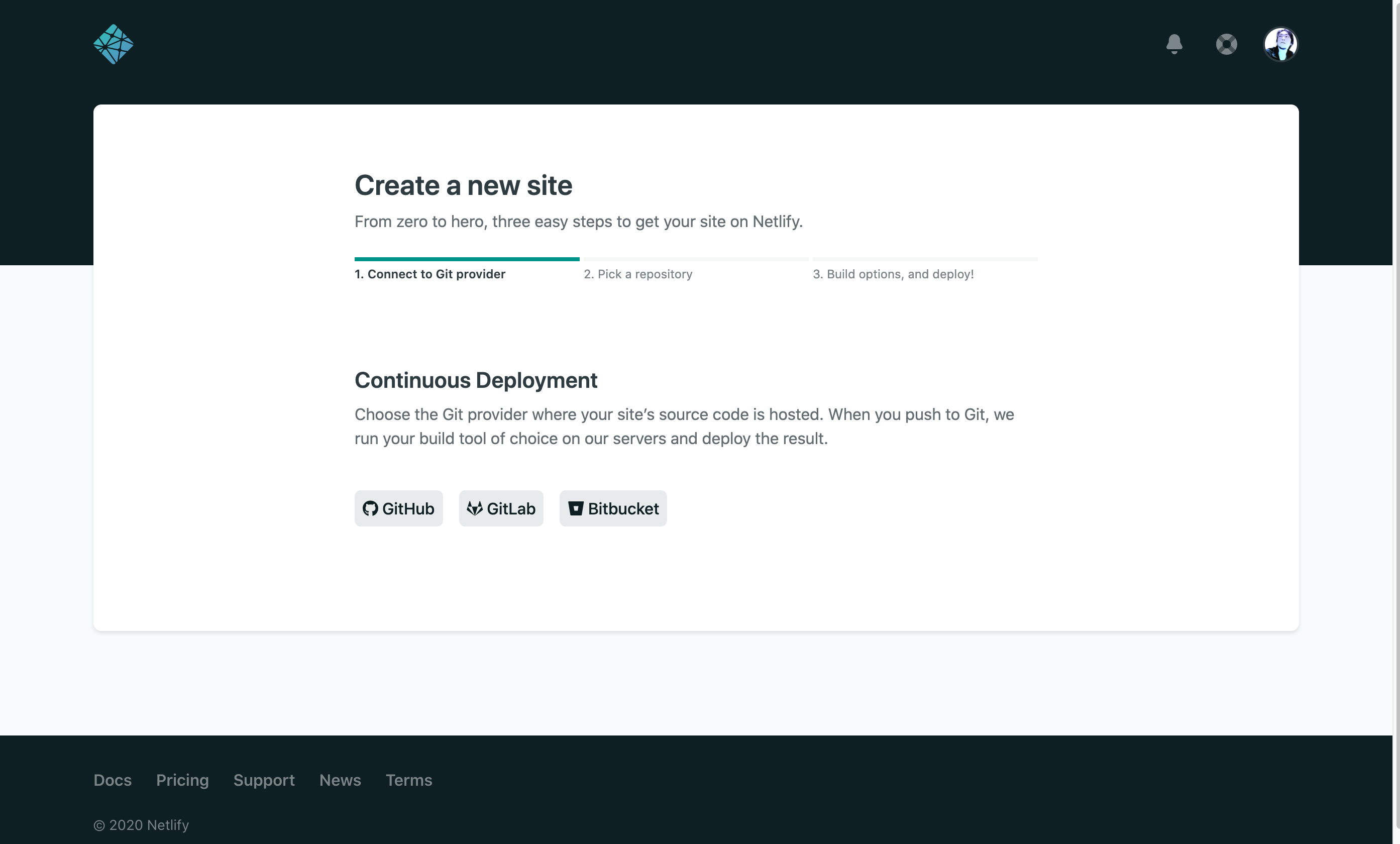The height and width of the screenshot is (844, 1400).
Task: Open the Docs footer link
Action: [x=113, y=780]
